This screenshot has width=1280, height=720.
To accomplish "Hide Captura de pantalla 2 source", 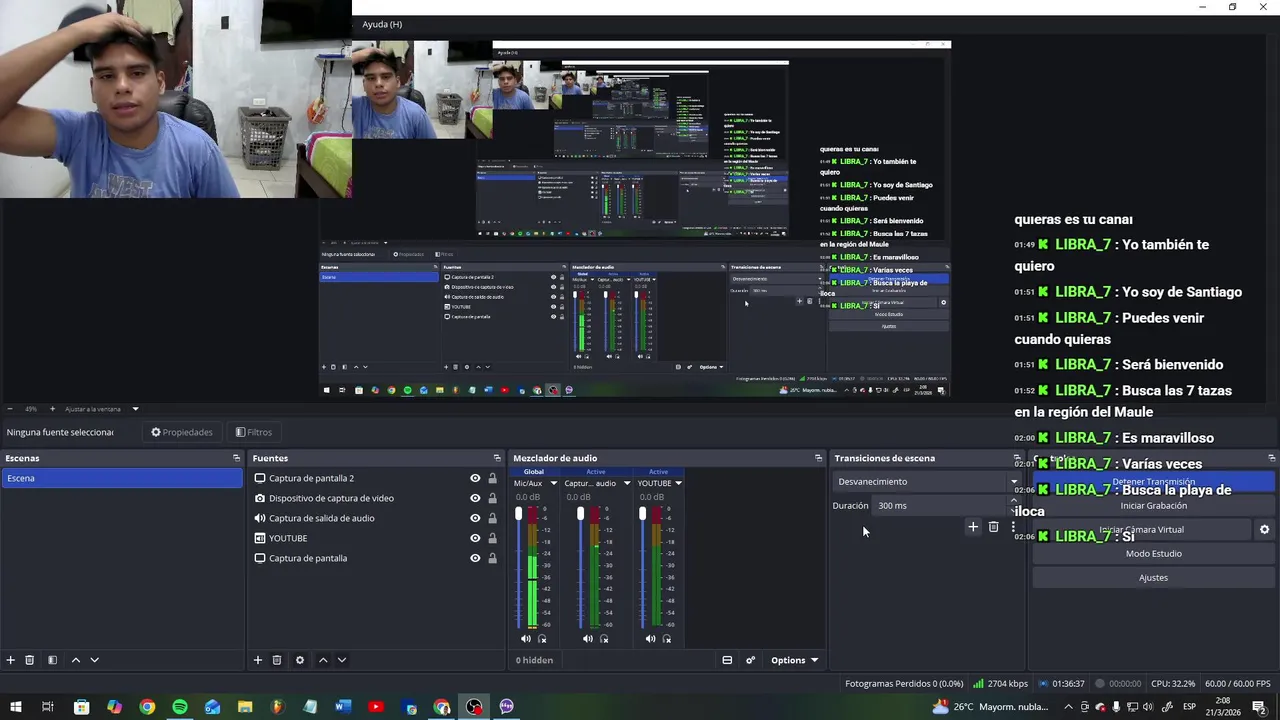I will pyautogui.click(x=475, y=478).
